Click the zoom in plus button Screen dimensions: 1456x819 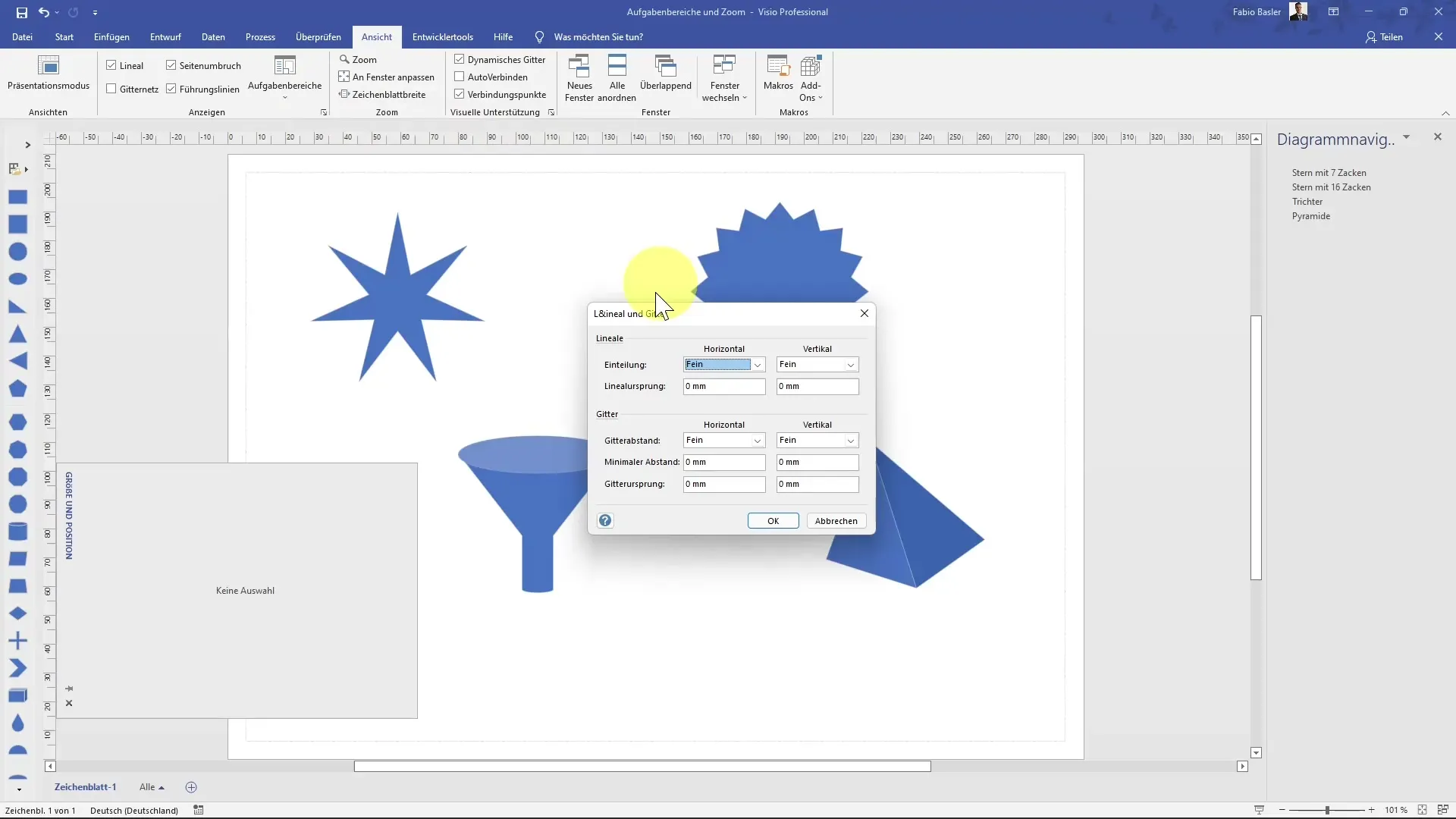pyautogui.click(x=1371, y=810)
